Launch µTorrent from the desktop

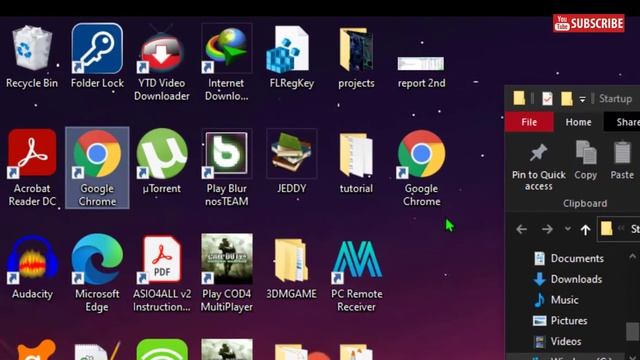[162, 162]
